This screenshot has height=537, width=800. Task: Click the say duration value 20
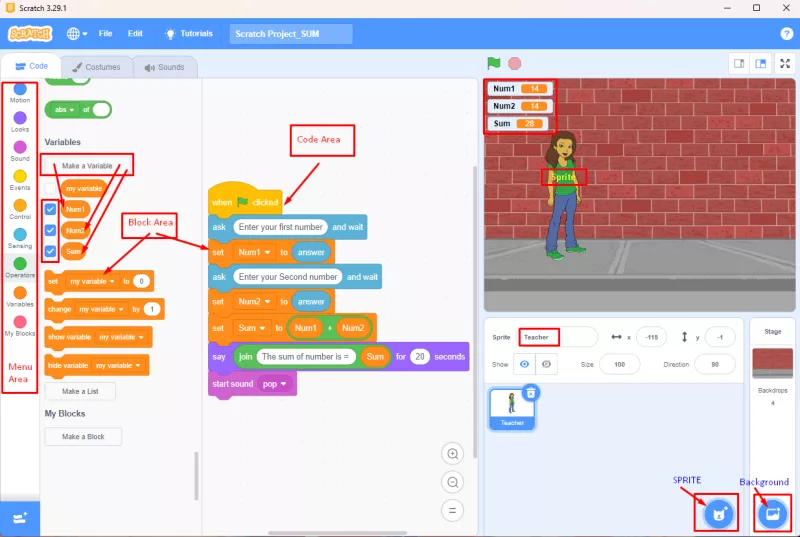click(x=420, y=356)
